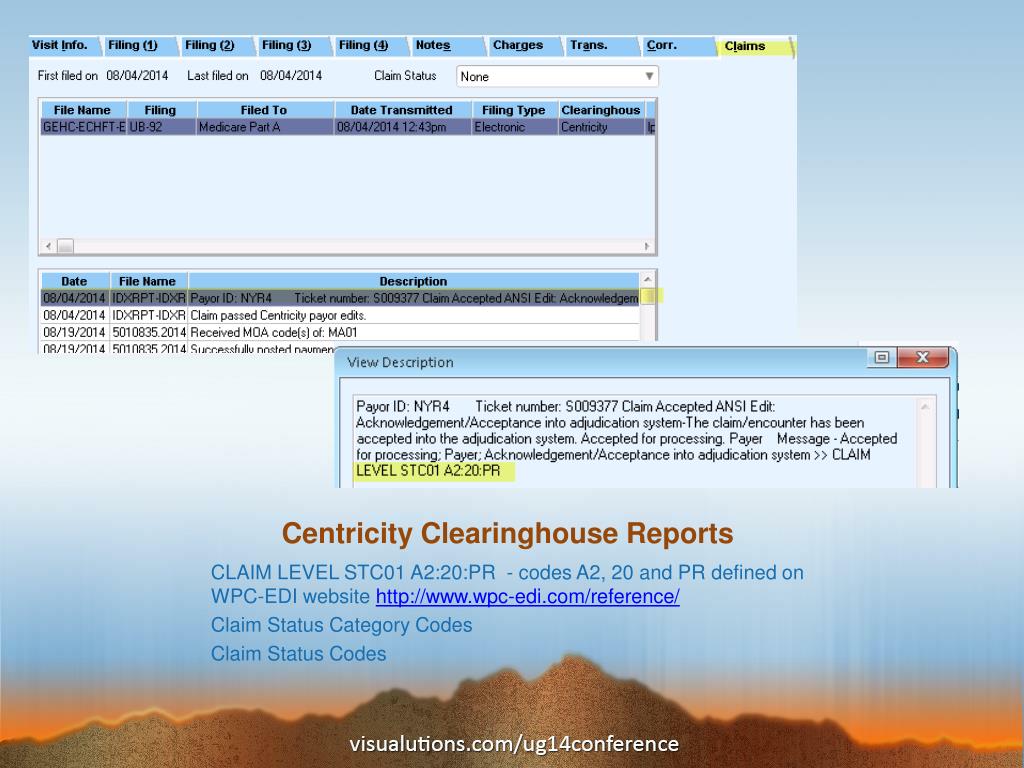Click the Claim Status Category Codes text

(342, 625)
